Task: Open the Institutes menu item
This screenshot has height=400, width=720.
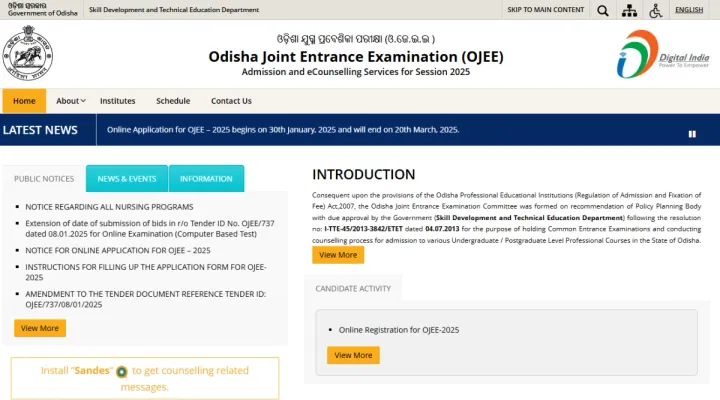Action: tap(118, 101)
